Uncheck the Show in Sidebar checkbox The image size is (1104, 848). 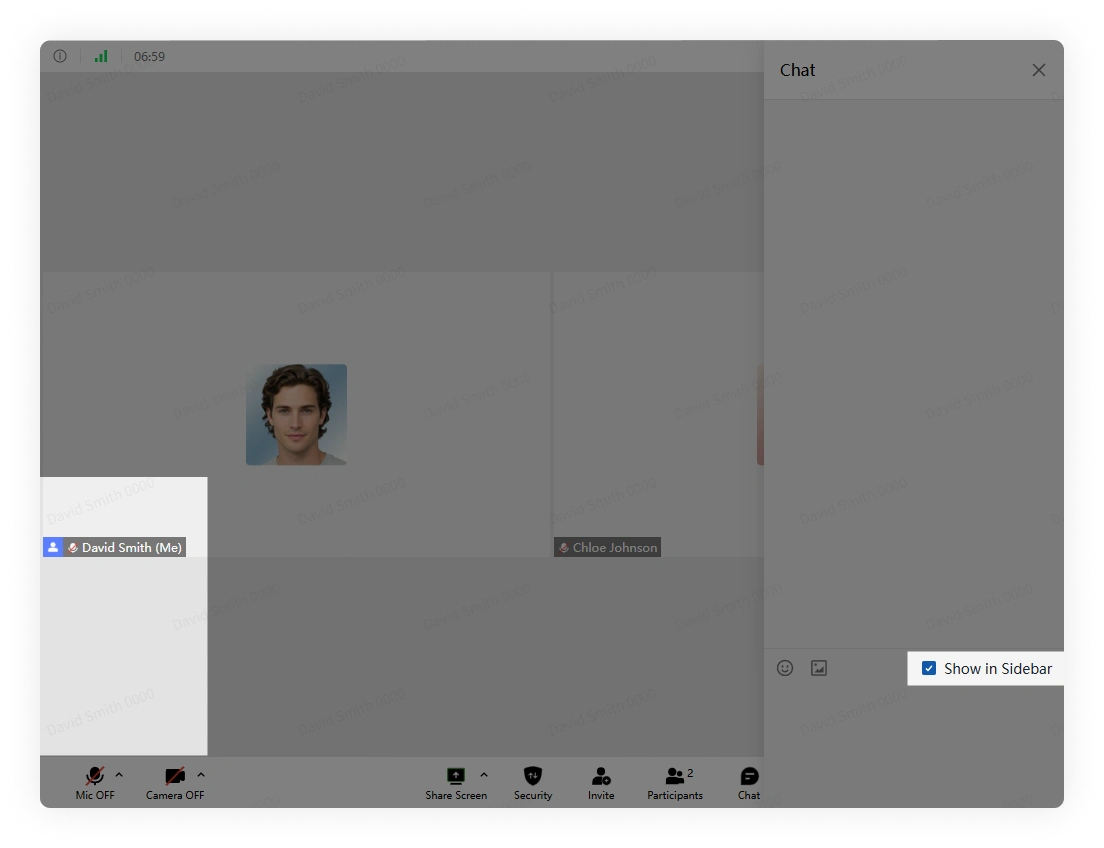[x=929, y=668]
